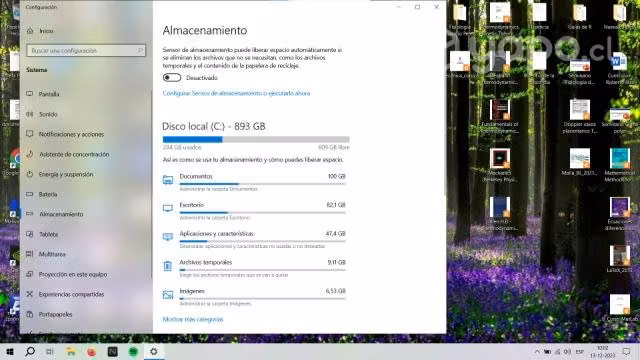Click the Disco local C usage bar

[256, 140]
